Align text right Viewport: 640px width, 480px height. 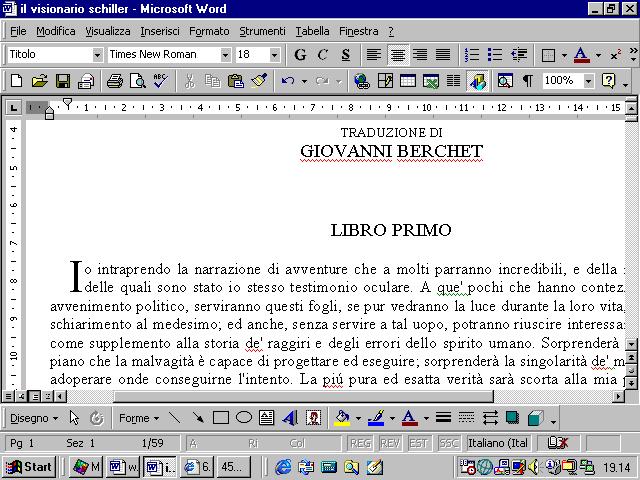click(x=420, y=55)
